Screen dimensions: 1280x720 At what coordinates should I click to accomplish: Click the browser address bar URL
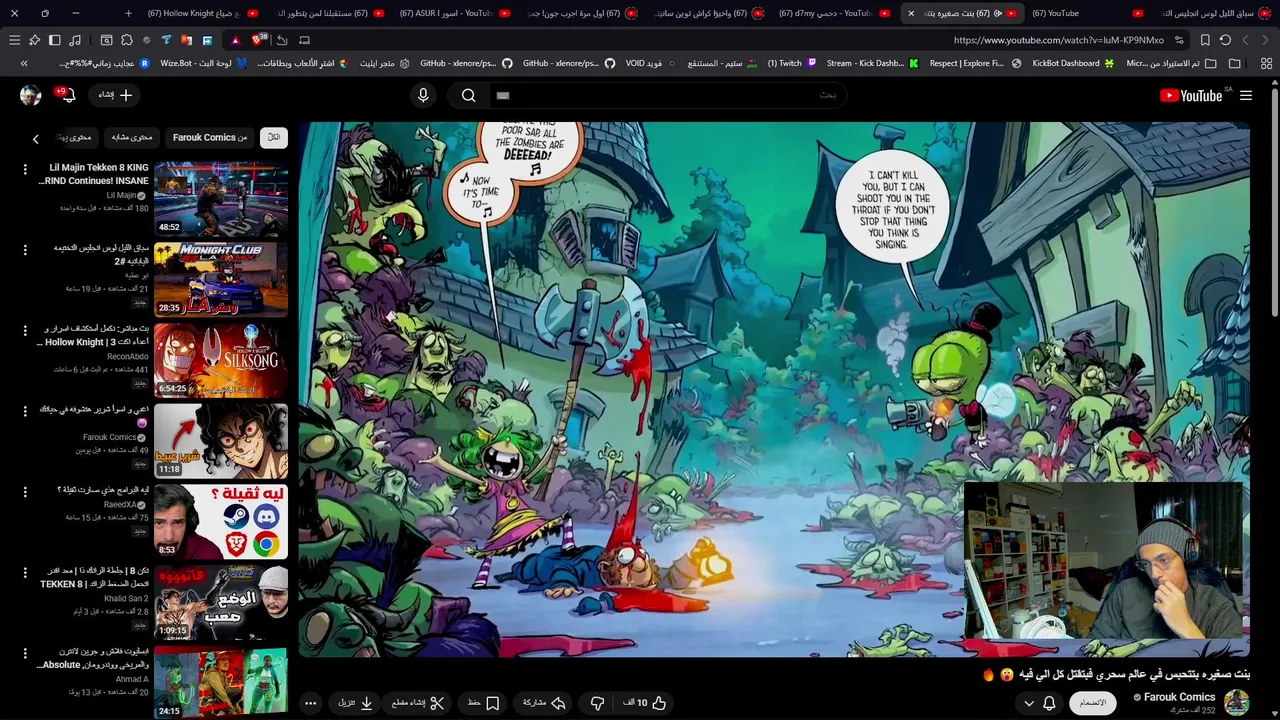tap(1059, 40)
